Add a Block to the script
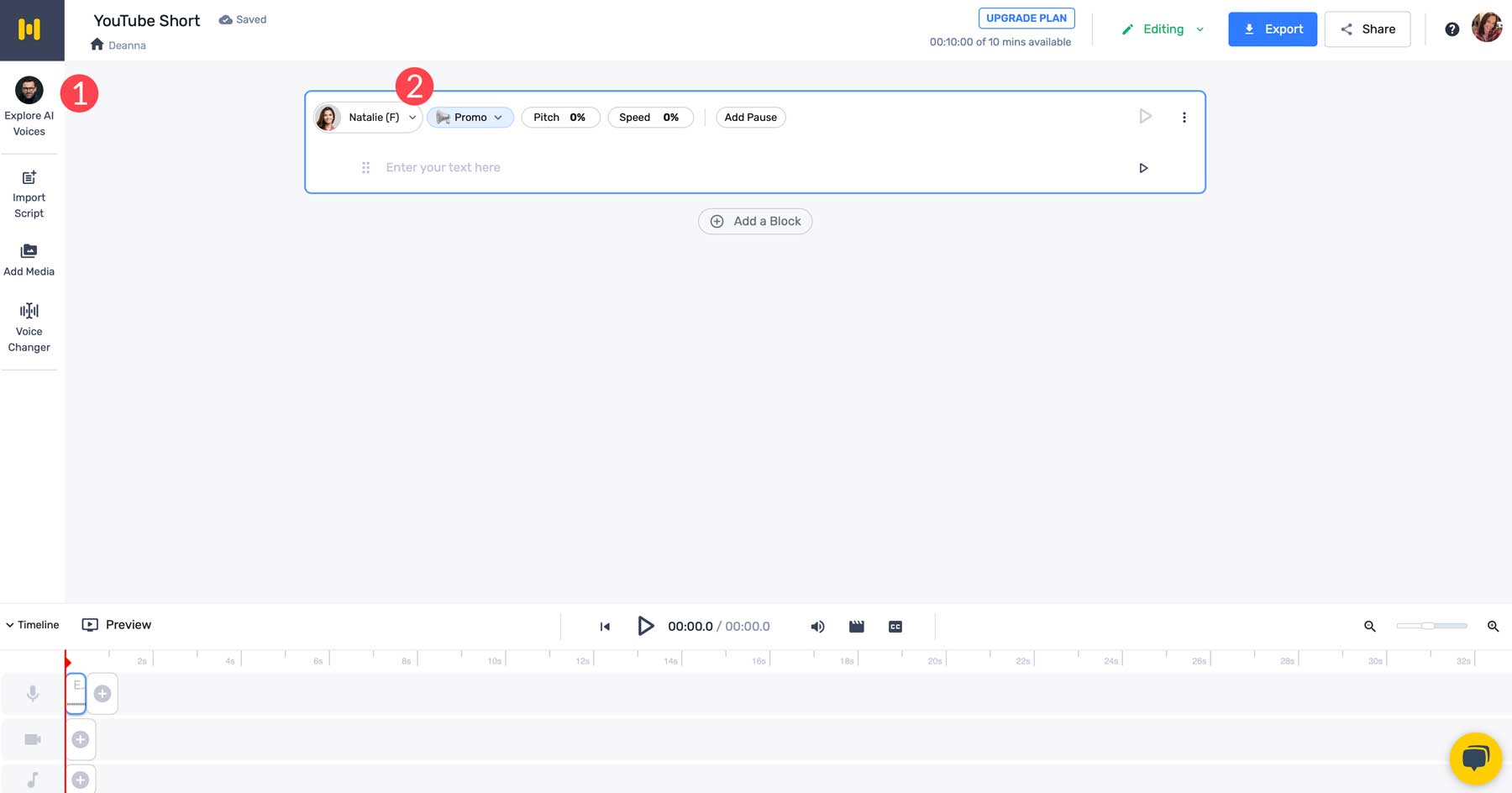This screenshot has width=1512, height=793. pyautogui.click(x=754, y=221)
